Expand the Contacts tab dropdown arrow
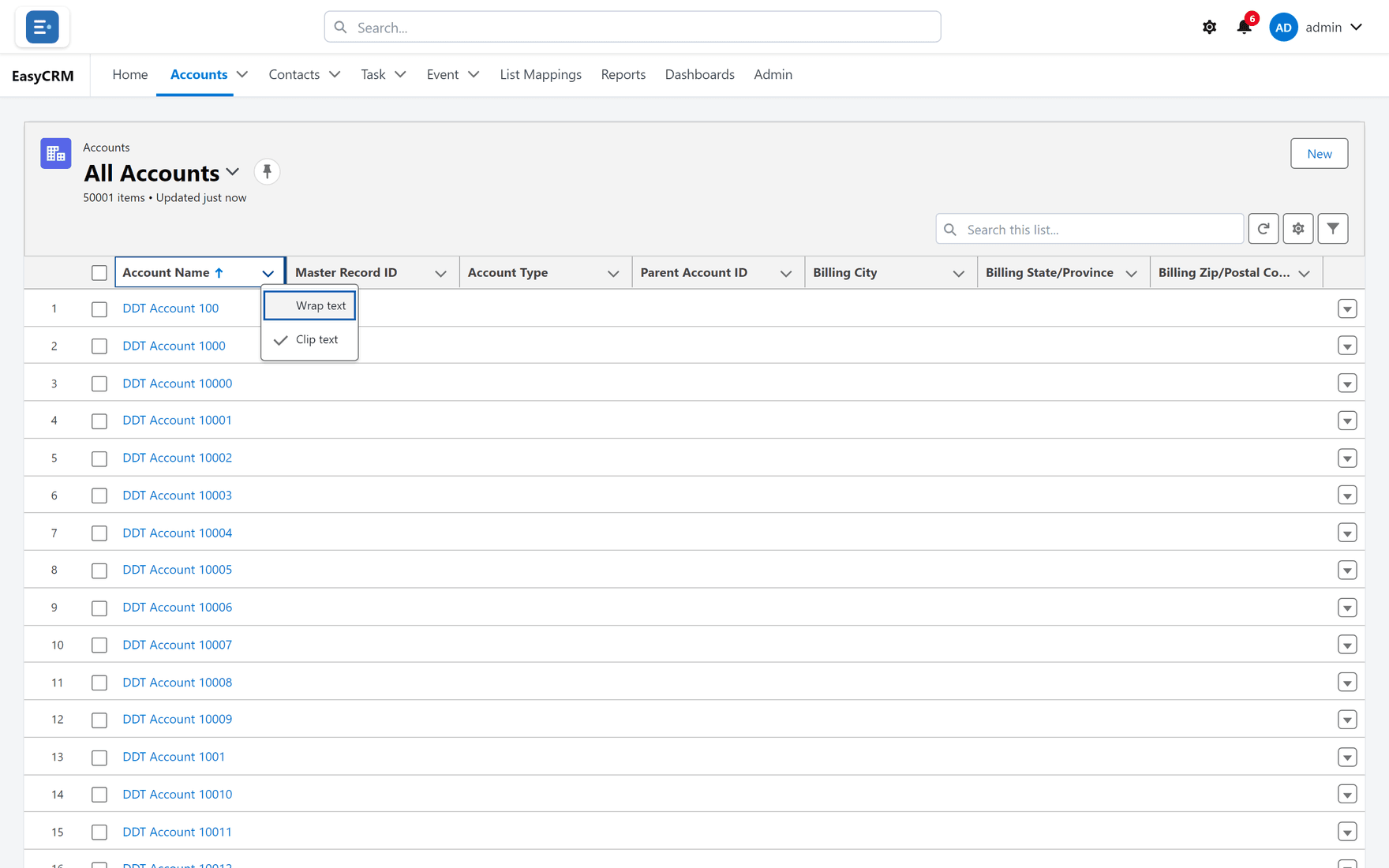 pos(335,74)
